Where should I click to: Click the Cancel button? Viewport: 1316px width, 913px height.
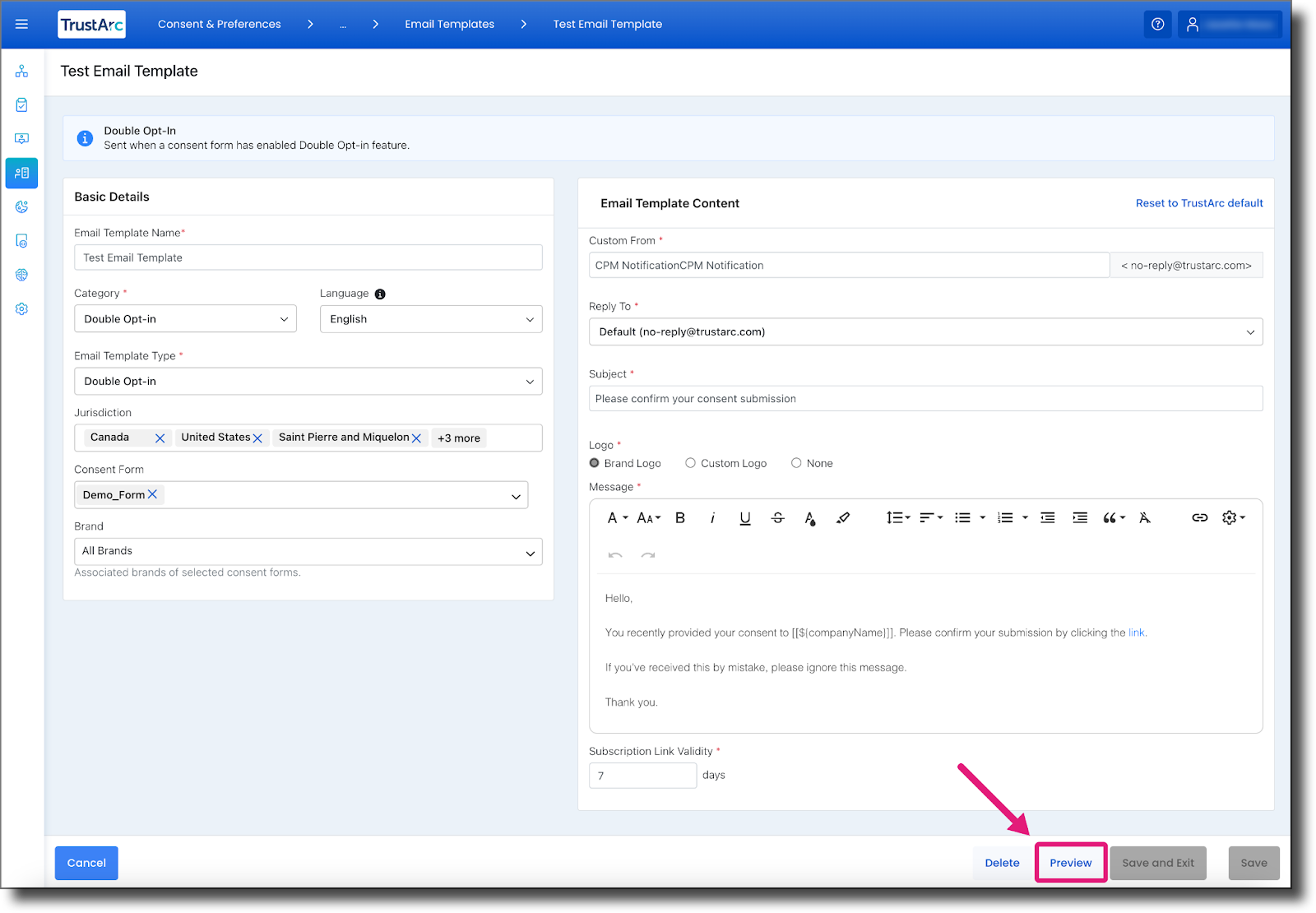86,863
